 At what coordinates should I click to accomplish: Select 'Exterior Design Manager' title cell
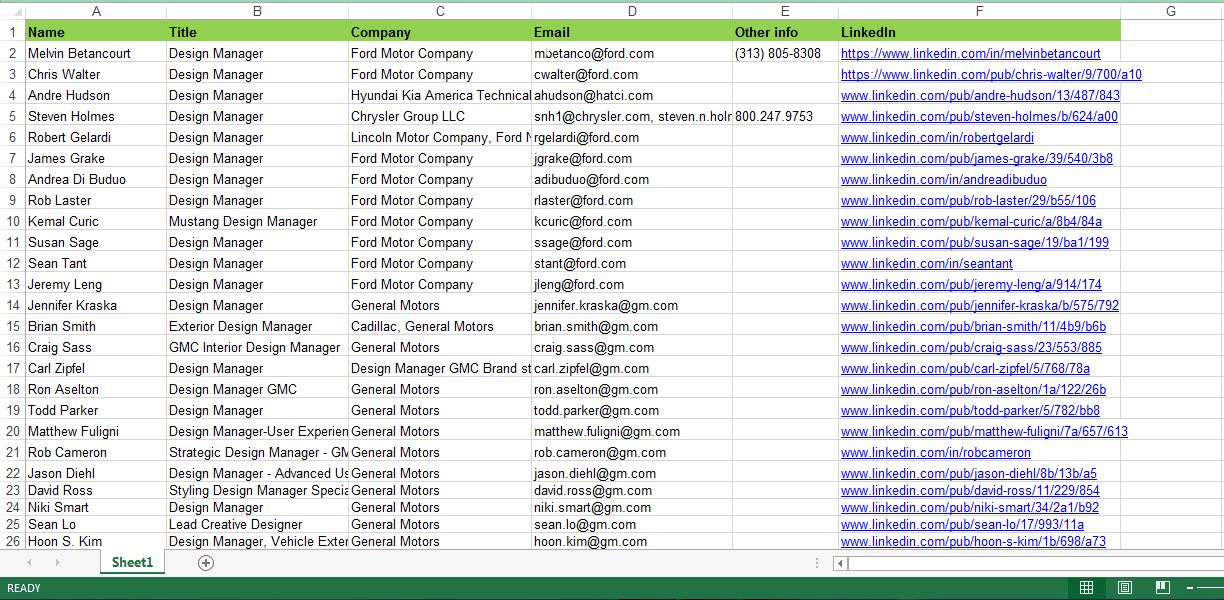(257, 327)
